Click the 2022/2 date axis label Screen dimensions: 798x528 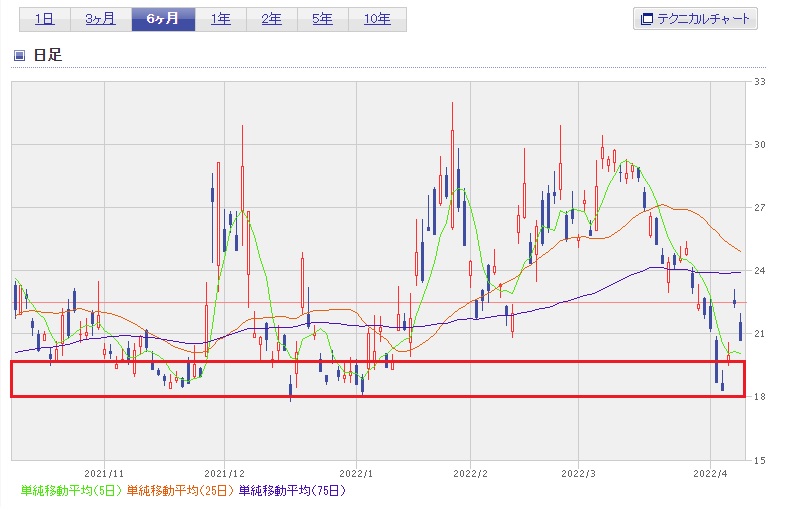click(469, 471)
